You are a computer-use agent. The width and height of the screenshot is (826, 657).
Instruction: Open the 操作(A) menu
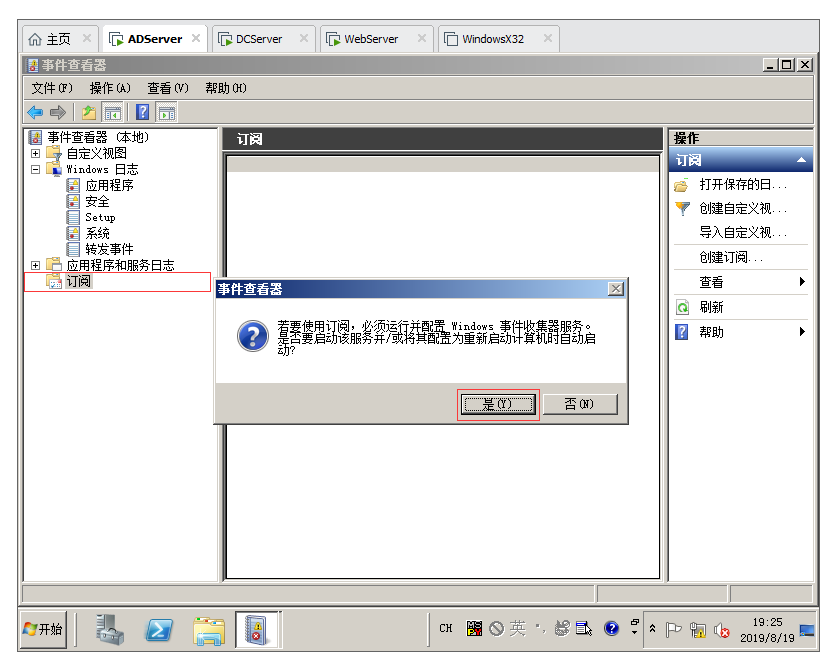(x=110, y=88)
